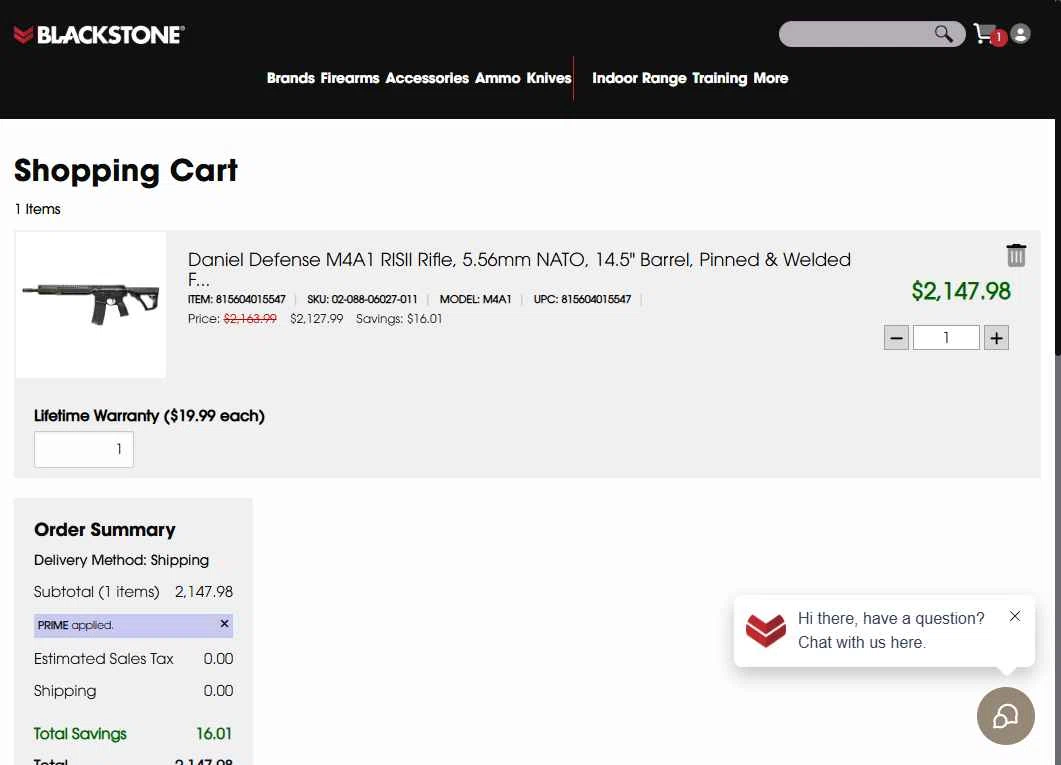Open Daniel Defense M4A1 product title link

[x=519, y=269]
